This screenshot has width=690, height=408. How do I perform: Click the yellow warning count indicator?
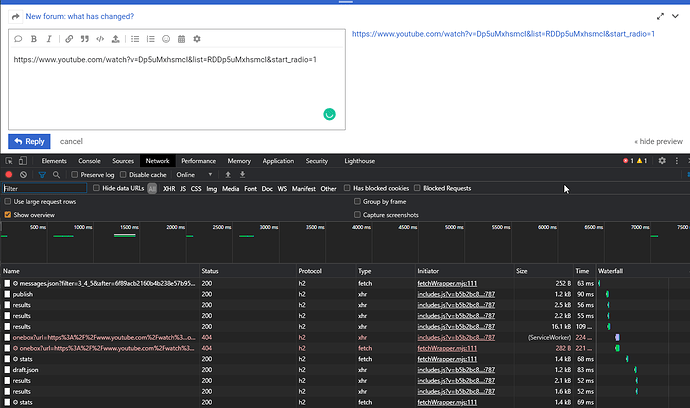[x=642, y=161]
